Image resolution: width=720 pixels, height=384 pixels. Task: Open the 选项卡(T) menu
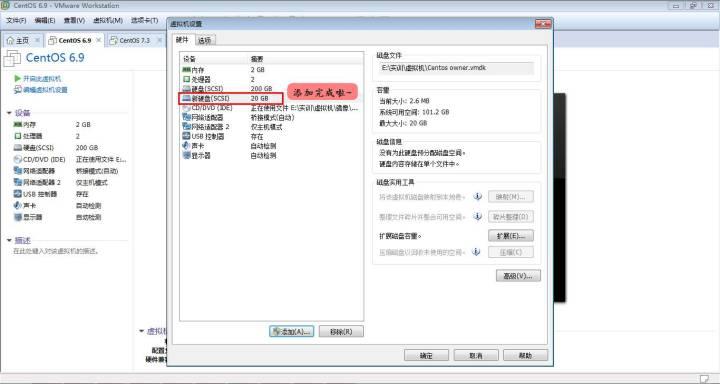(x=144, y=21)
